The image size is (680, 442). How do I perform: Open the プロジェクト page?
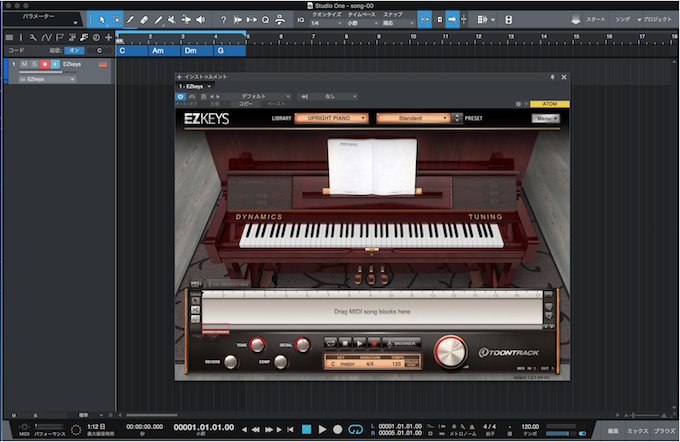click(x=657, y=20)
